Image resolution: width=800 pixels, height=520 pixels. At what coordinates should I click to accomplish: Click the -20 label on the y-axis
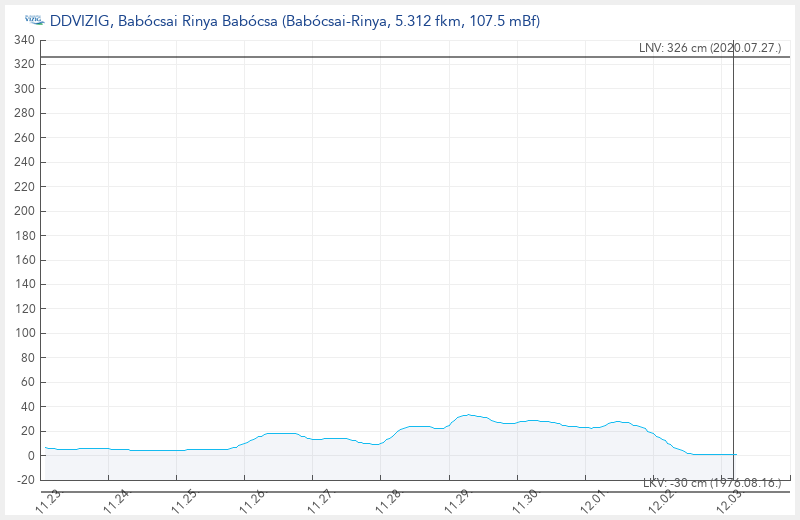[x=25, y=480]
